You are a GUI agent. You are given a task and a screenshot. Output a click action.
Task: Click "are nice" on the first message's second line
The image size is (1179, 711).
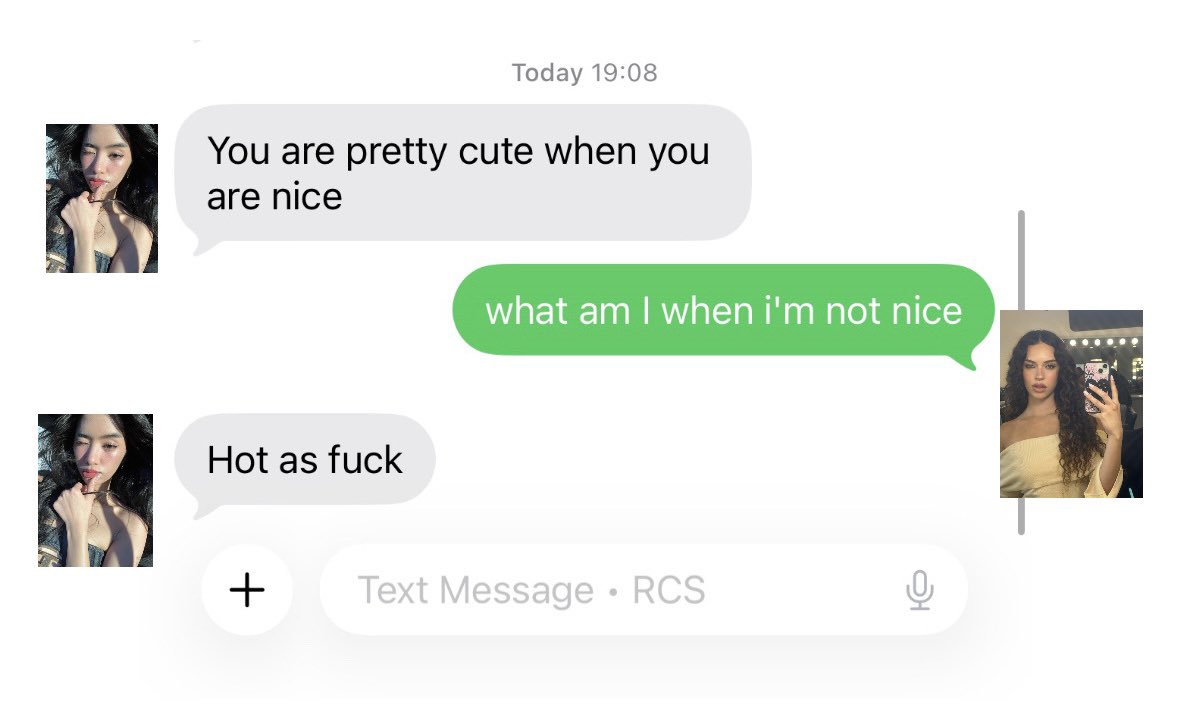[274, 197]
